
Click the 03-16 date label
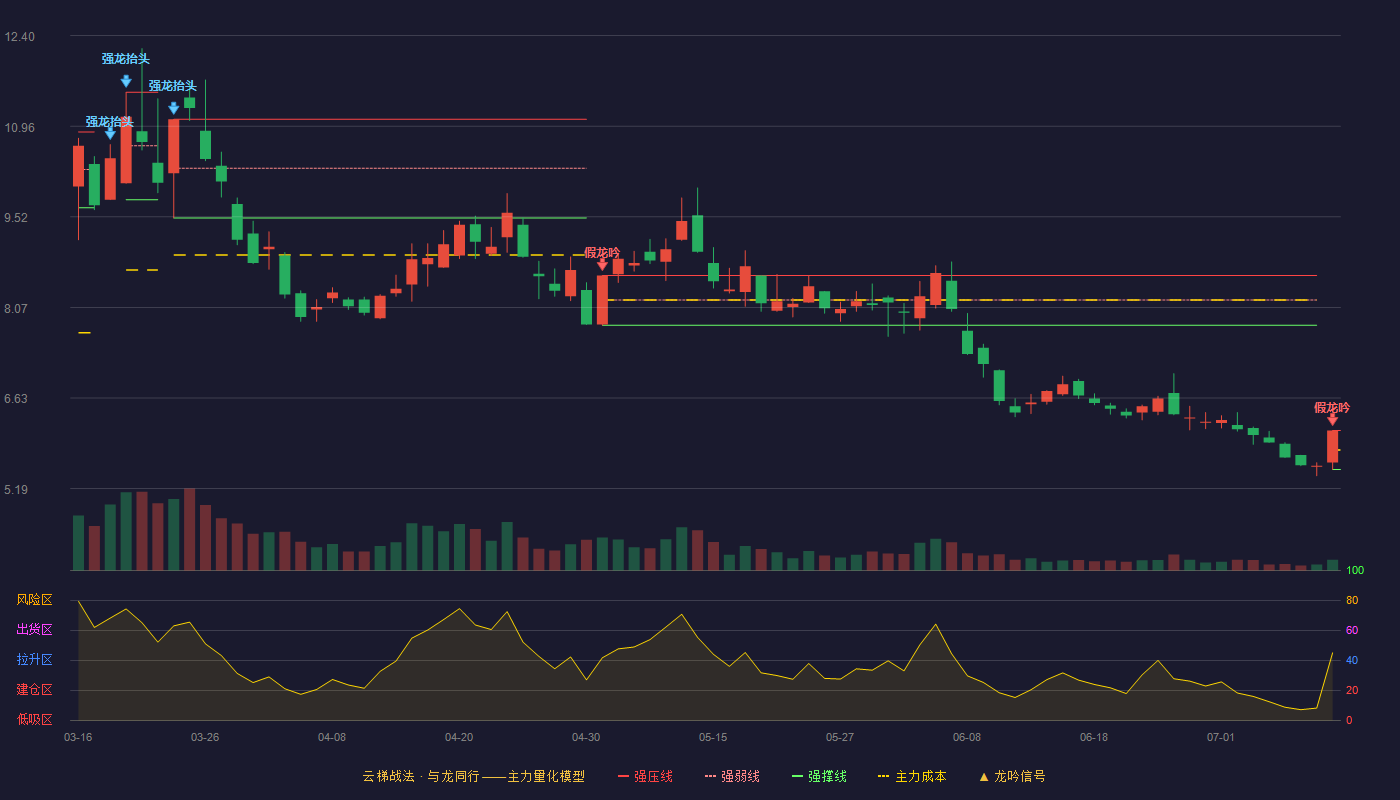pos(78,737)
